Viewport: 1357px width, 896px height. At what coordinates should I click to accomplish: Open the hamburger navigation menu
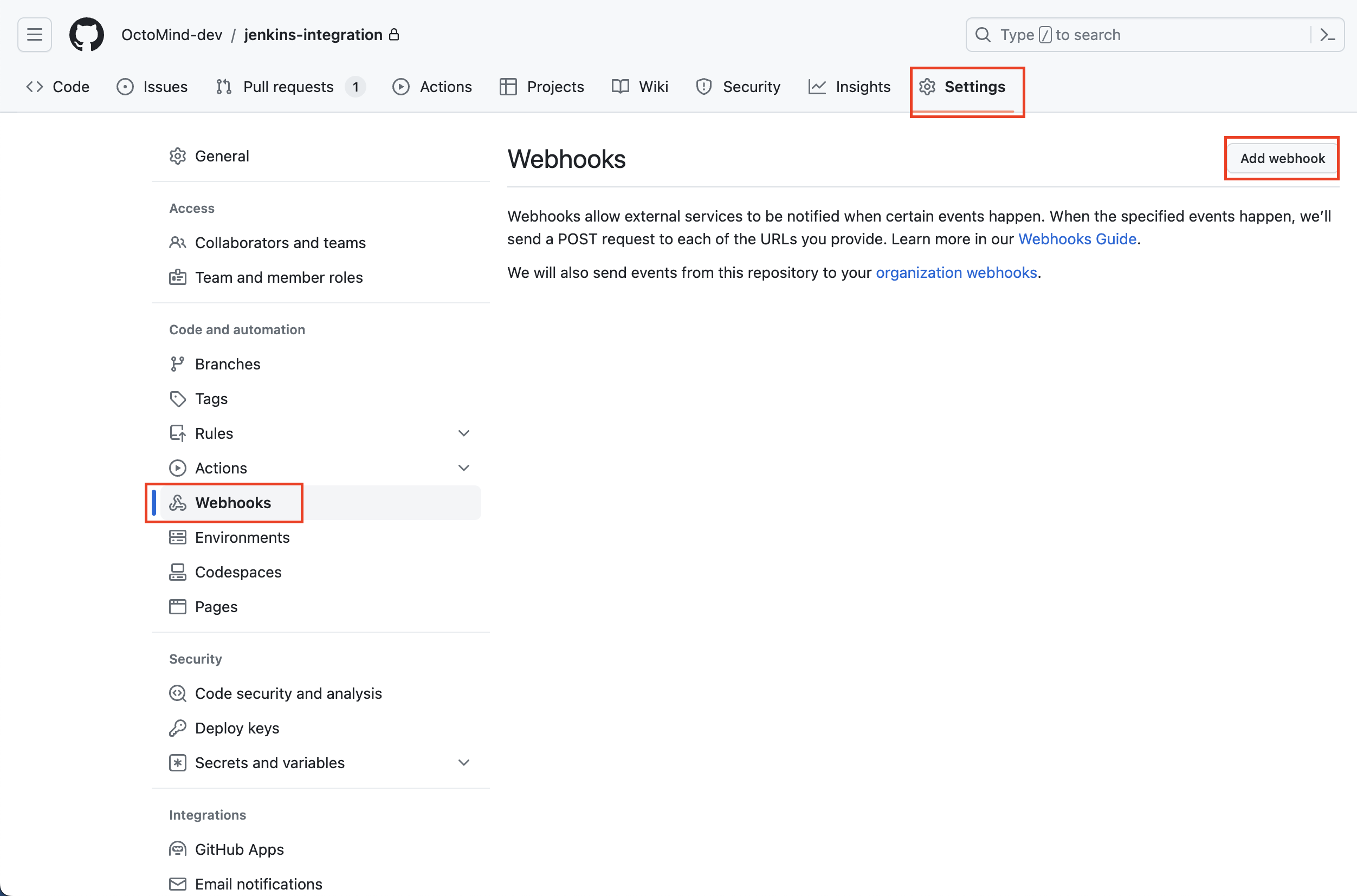(x=34, y=34)
